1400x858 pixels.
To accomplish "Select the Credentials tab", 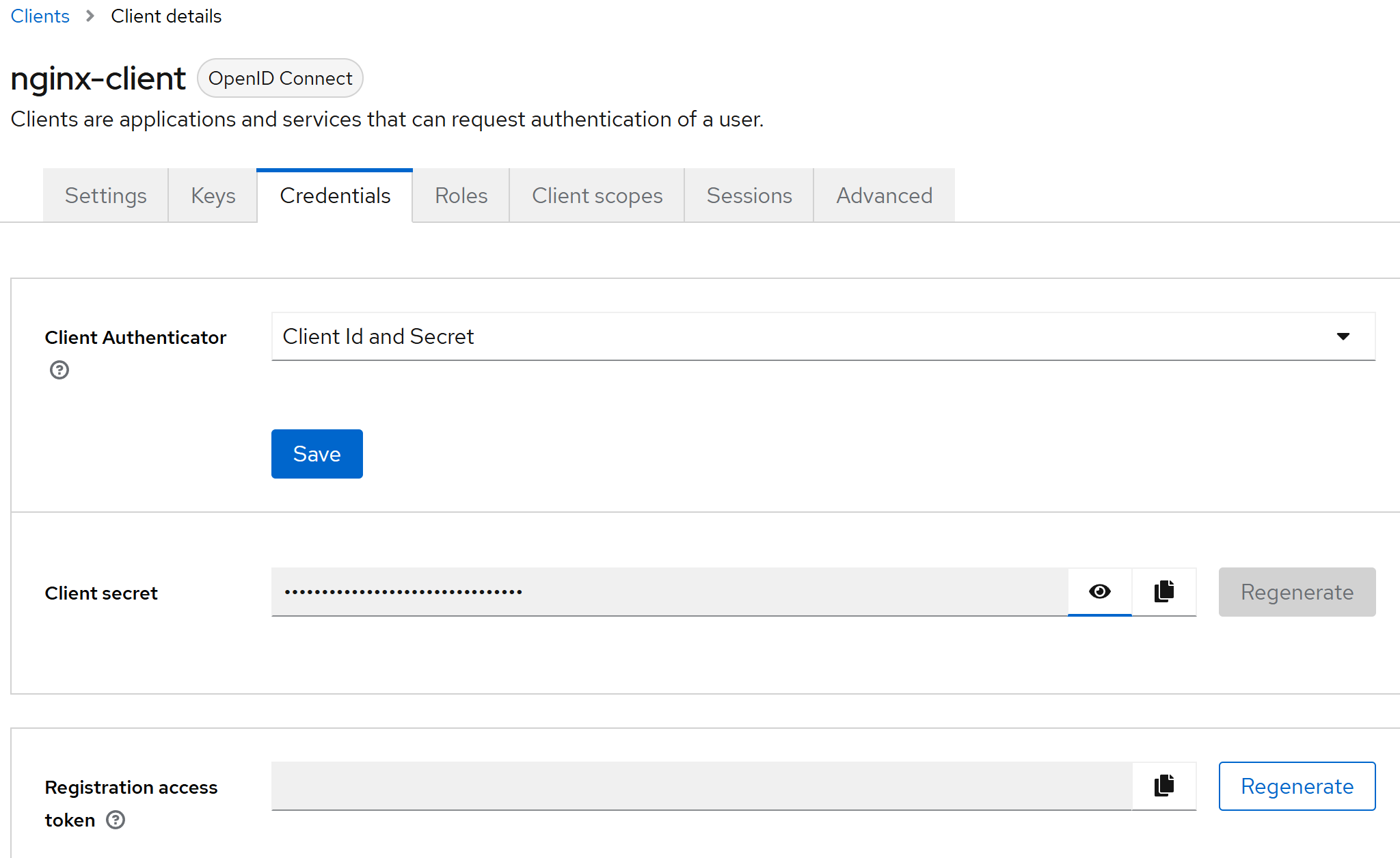I will click(x=335, y=196).
